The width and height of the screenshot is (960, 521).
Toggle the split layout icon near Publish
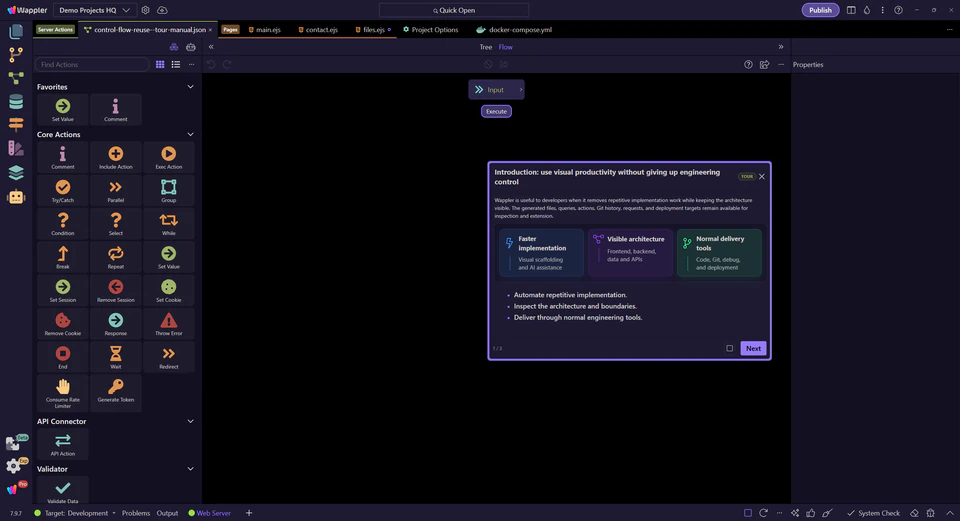click(851, 10)
